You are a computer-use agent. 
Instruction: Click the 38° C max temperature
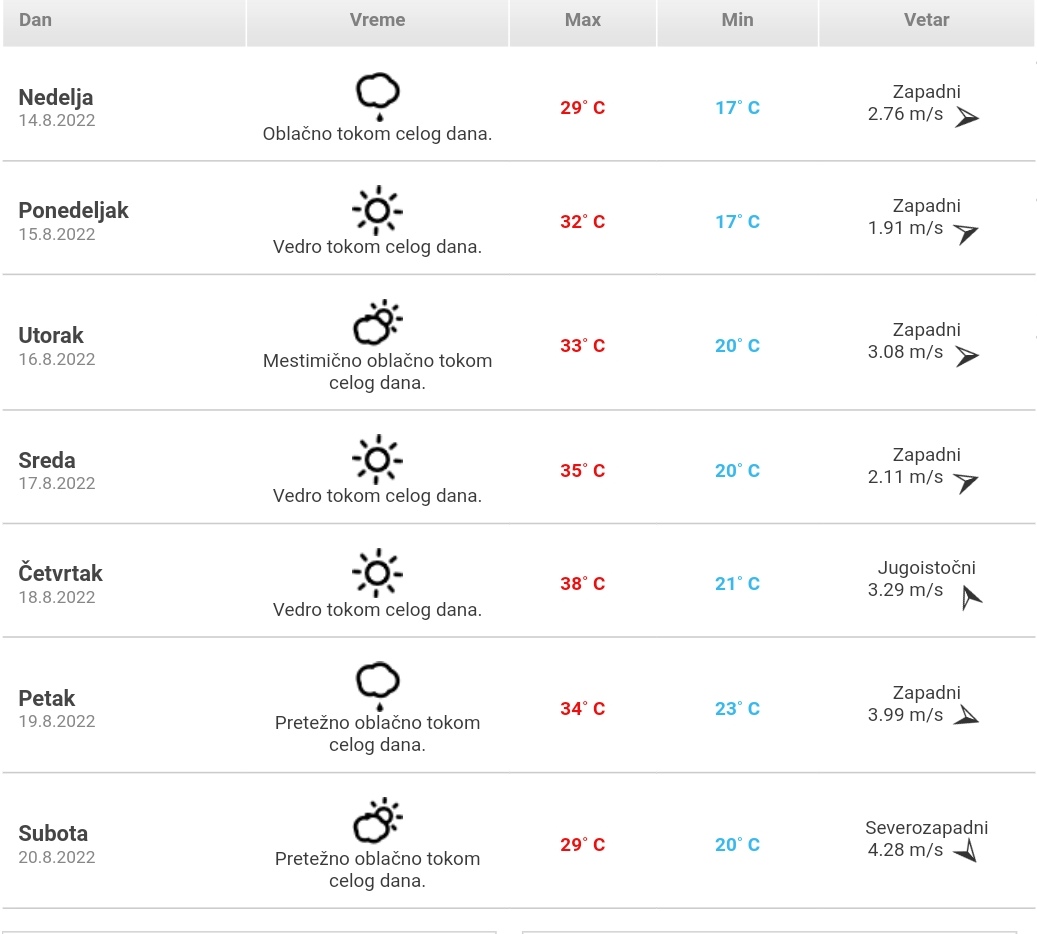[583, 583]
